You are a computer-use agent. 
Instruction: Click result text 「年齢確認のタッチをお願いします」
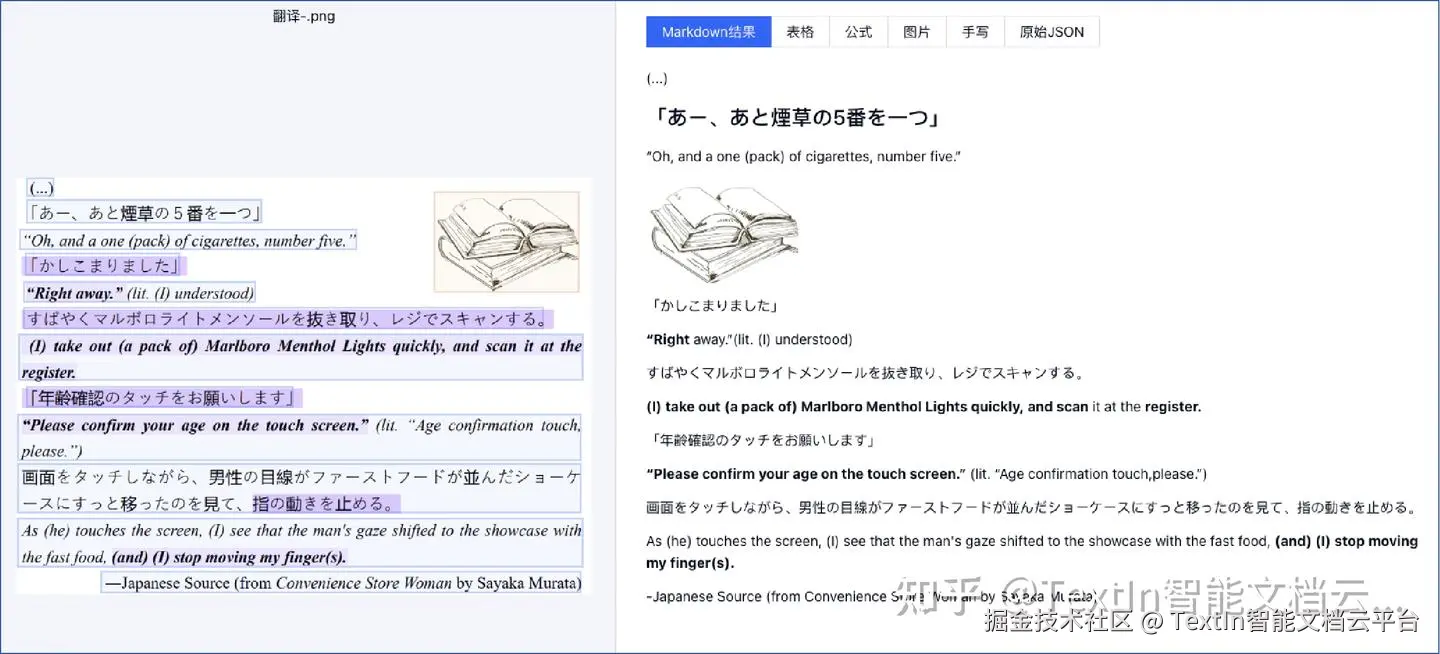(x=761, y=440)
